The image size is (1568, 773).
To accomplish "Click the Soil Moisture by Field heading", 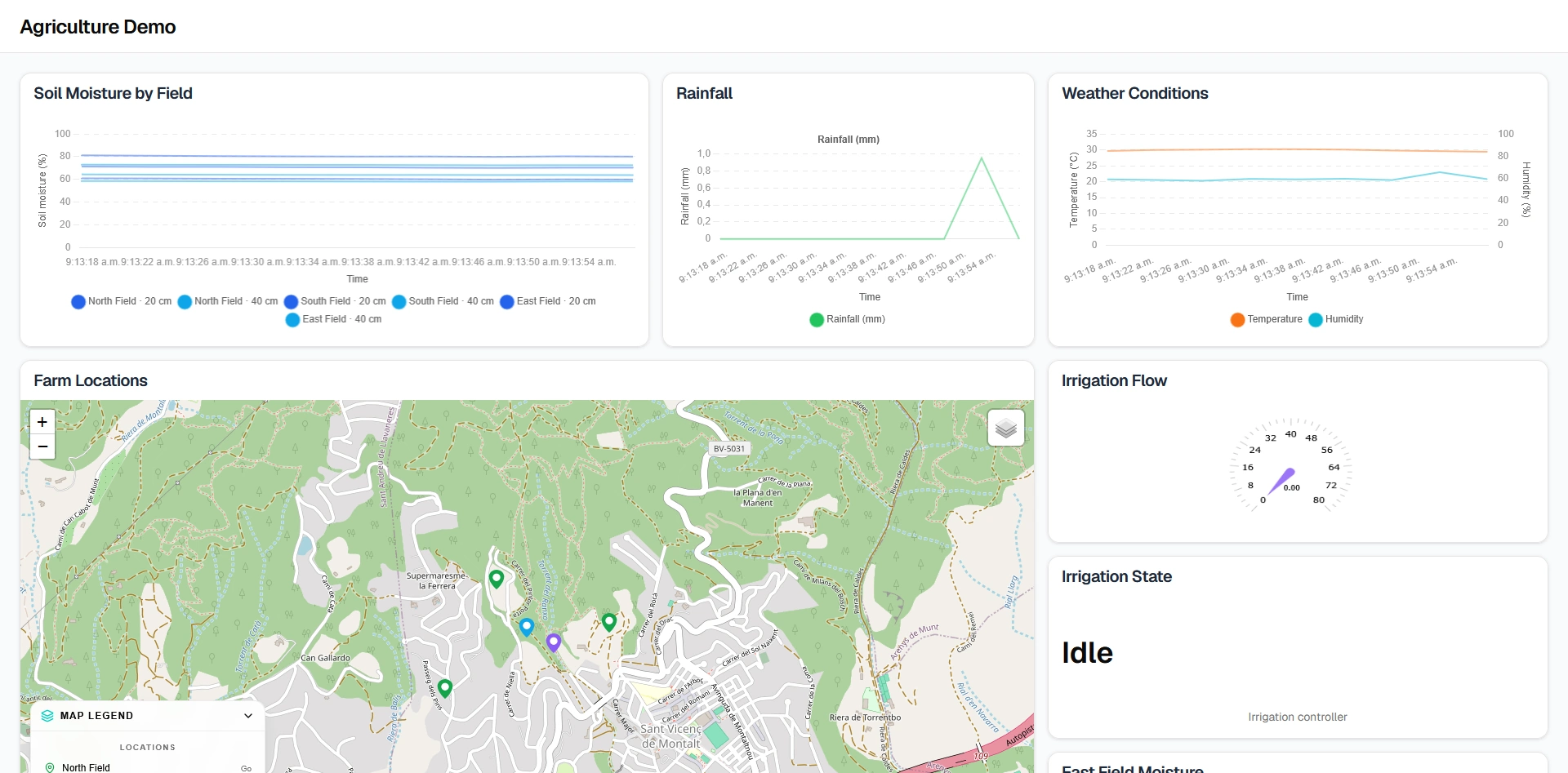I will click(x=113, y=93).
